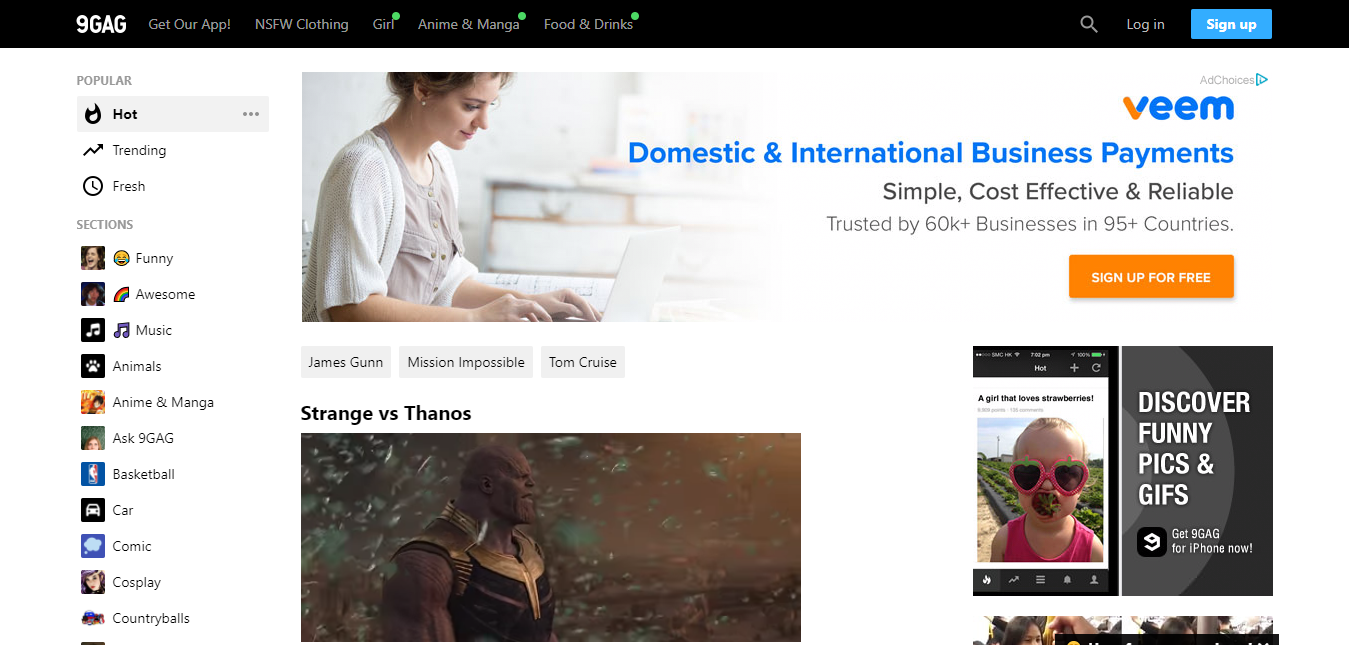Select the Tom Cruise tag
Viewport: 1349px width, 645px height.
pyautogui.click(x=583, y=362)
